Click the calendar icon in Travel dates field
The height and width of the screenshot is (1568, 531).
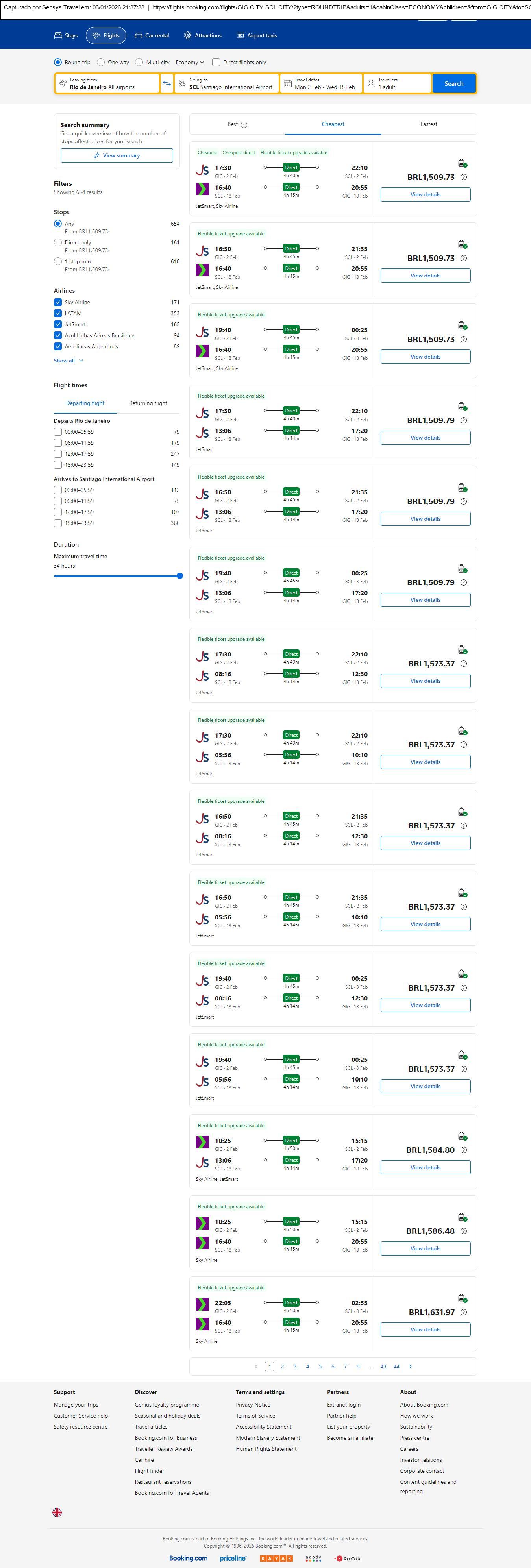pyautogui.click(x=288, y=83)
